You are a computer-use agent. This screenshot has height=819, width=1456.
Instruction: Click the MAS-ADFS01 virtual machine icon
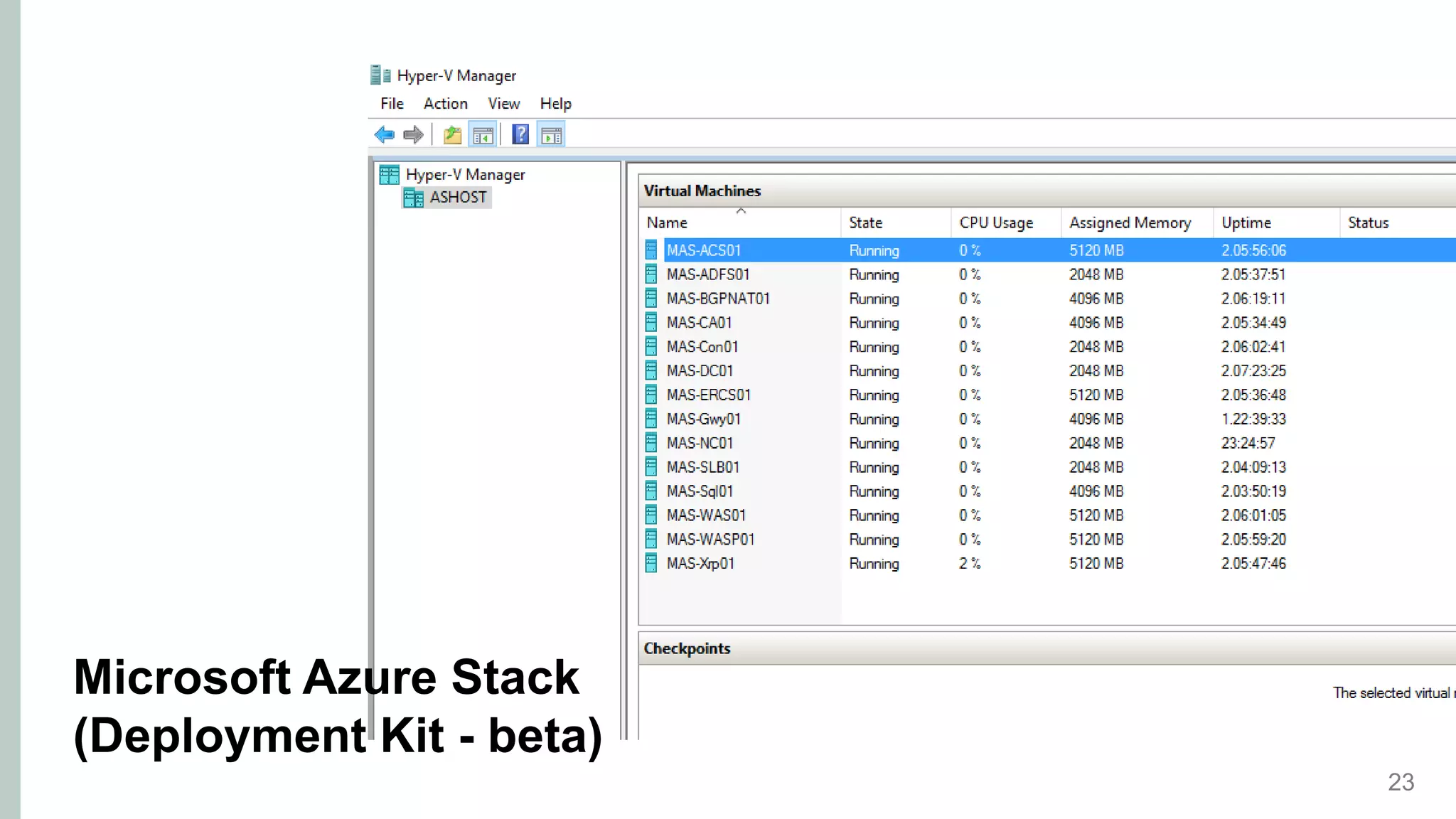[x=651, y=274]
